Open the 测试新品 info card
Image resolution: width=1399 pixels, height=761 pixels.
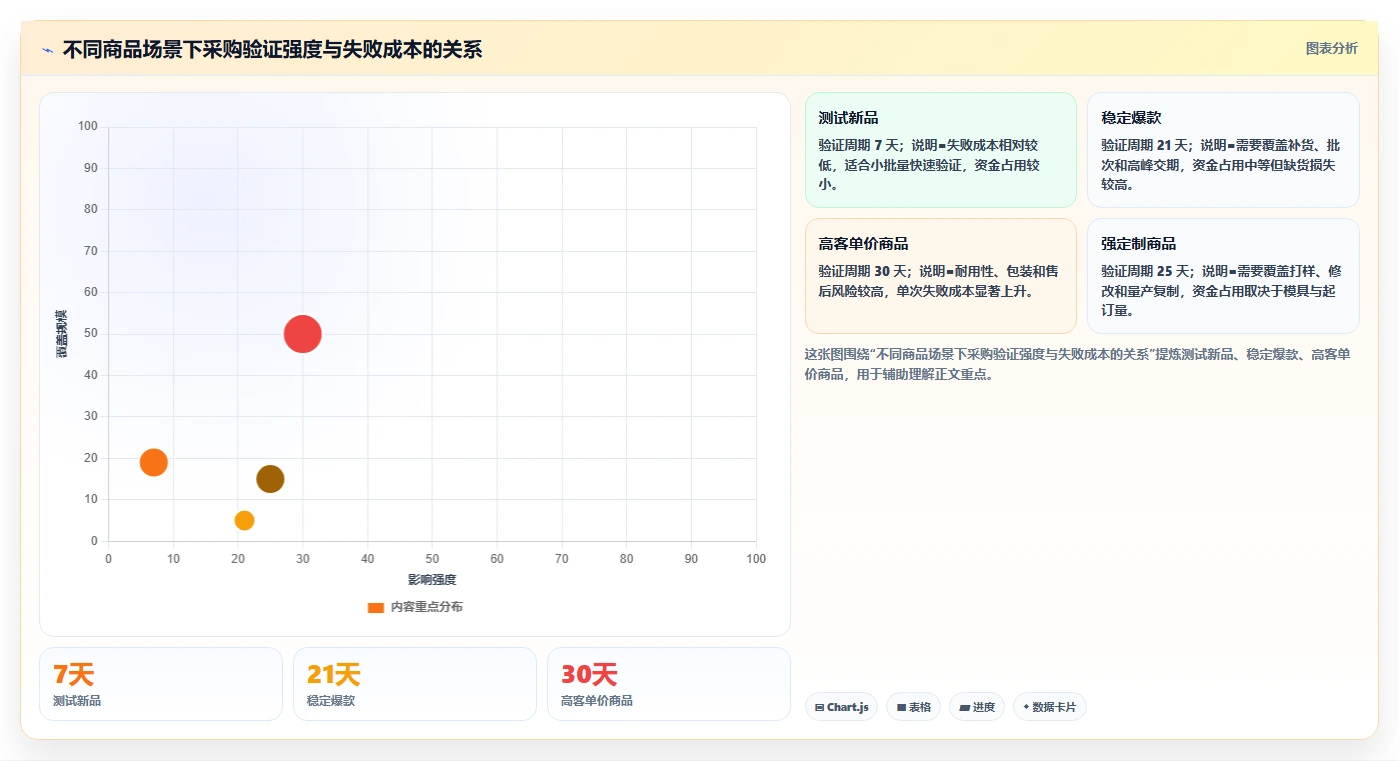pos(940,150)
